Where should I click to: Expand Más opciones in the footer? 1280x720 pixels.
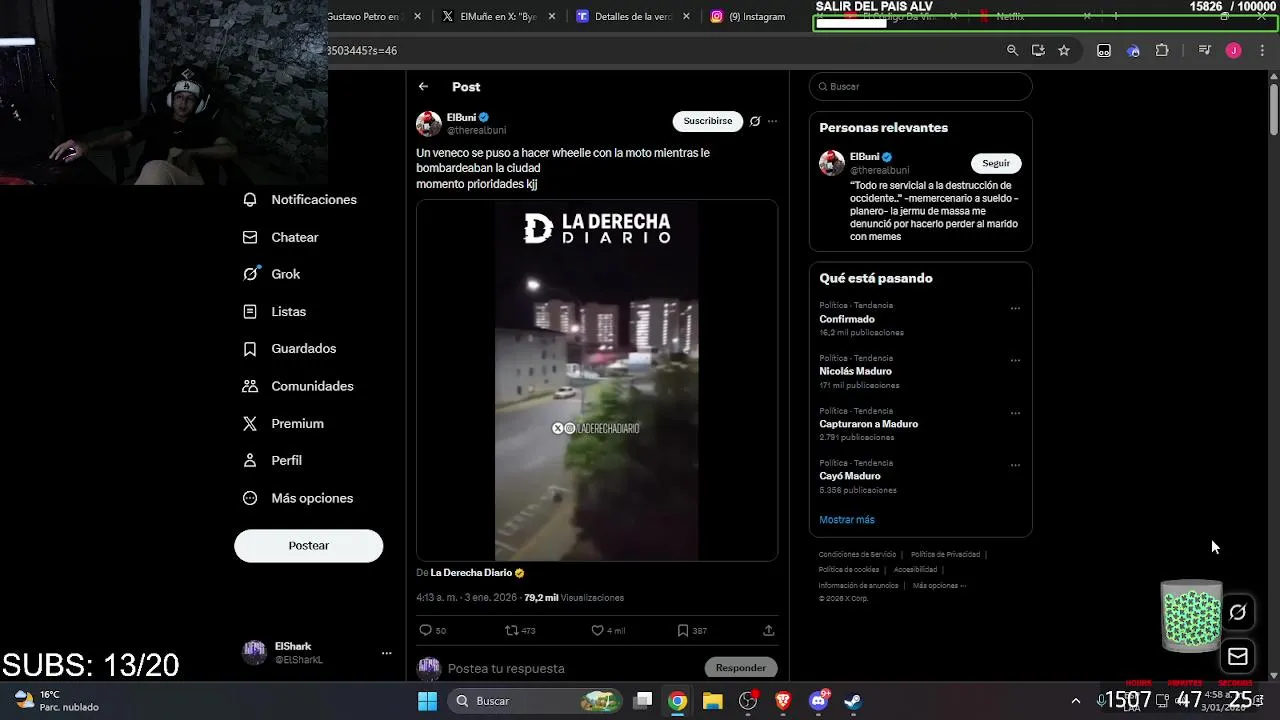pyautogui.click(x=939, y=585)
